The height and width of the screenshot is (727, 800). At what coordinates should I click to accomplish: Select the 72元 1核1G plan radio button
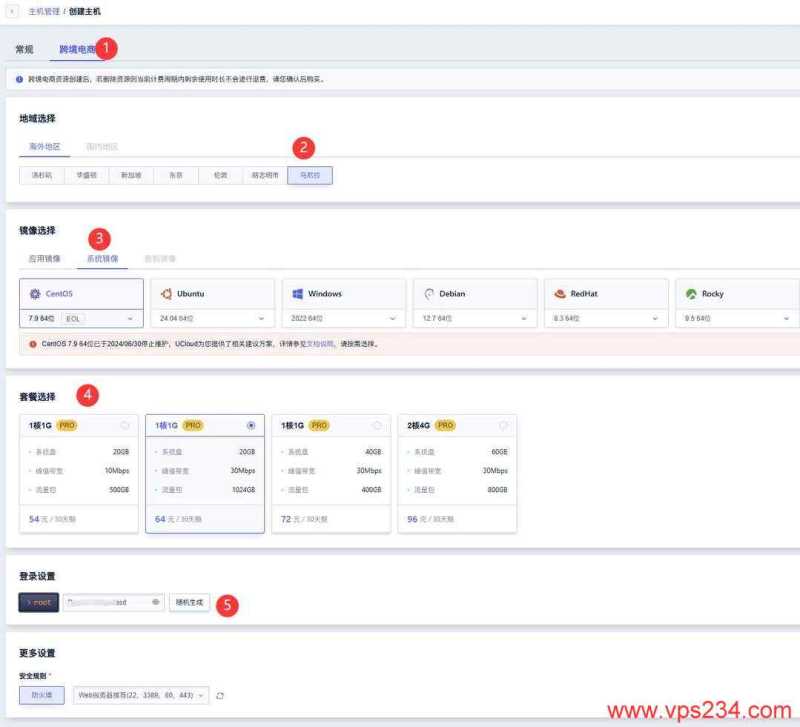tap(376, 425)
